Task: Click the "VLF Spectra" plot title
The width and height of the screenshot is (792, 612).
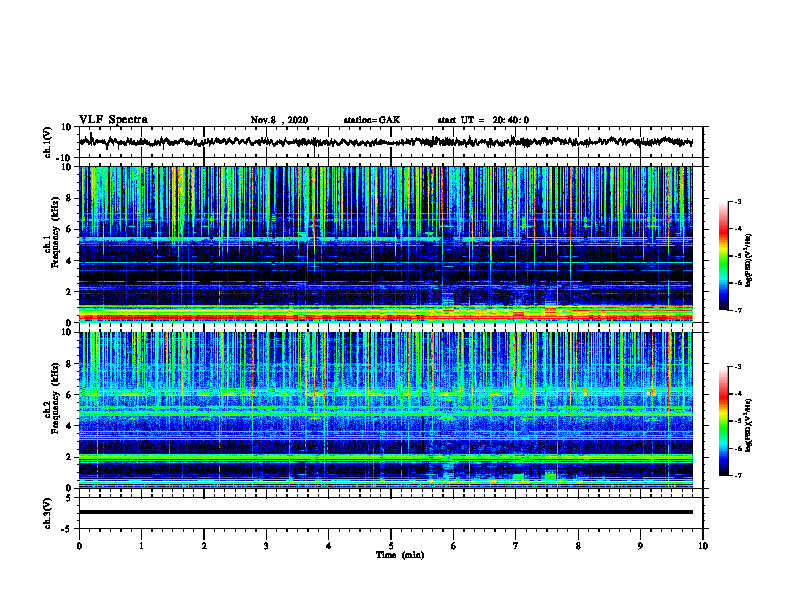Action: pyautogui.click(x=113, y=120)
